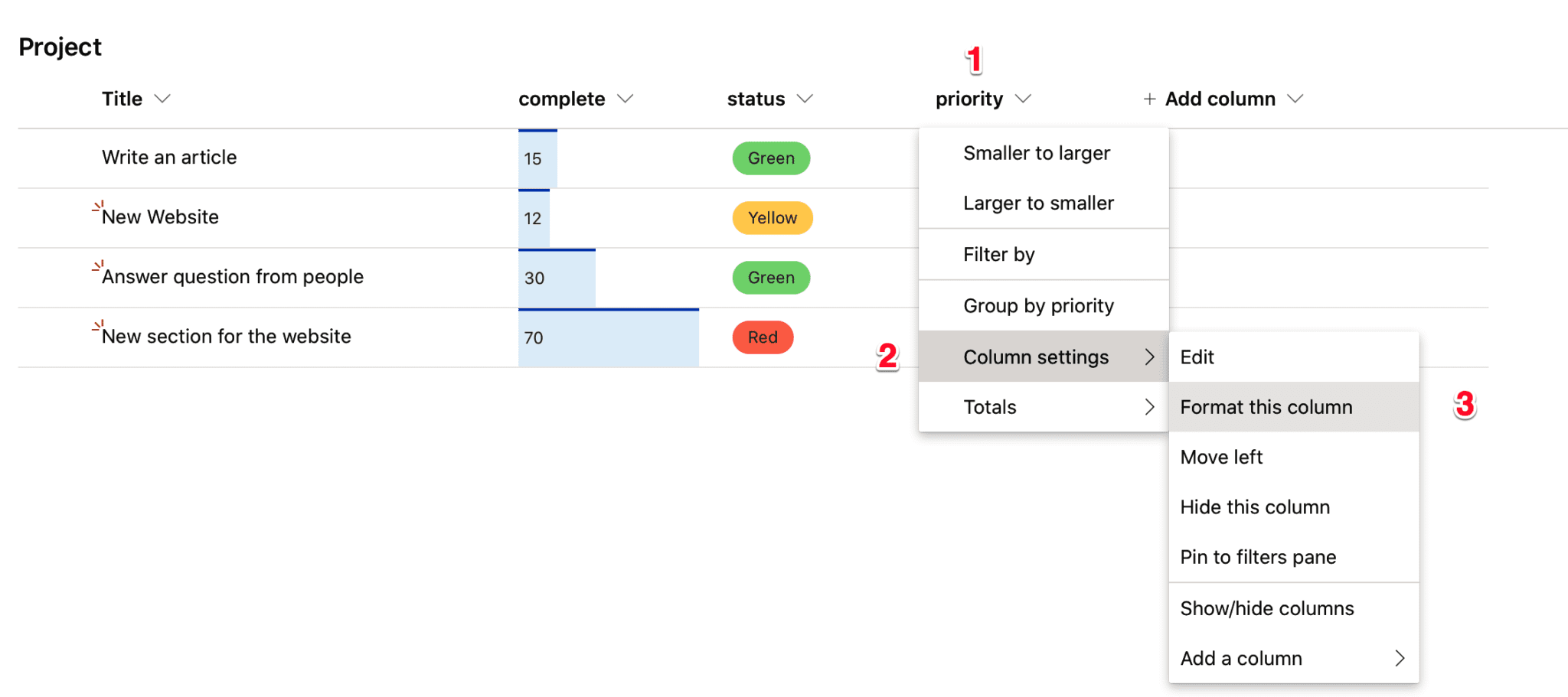
Task: Select Larger to smaller sorting
Action: click(x=1038, y=203)
